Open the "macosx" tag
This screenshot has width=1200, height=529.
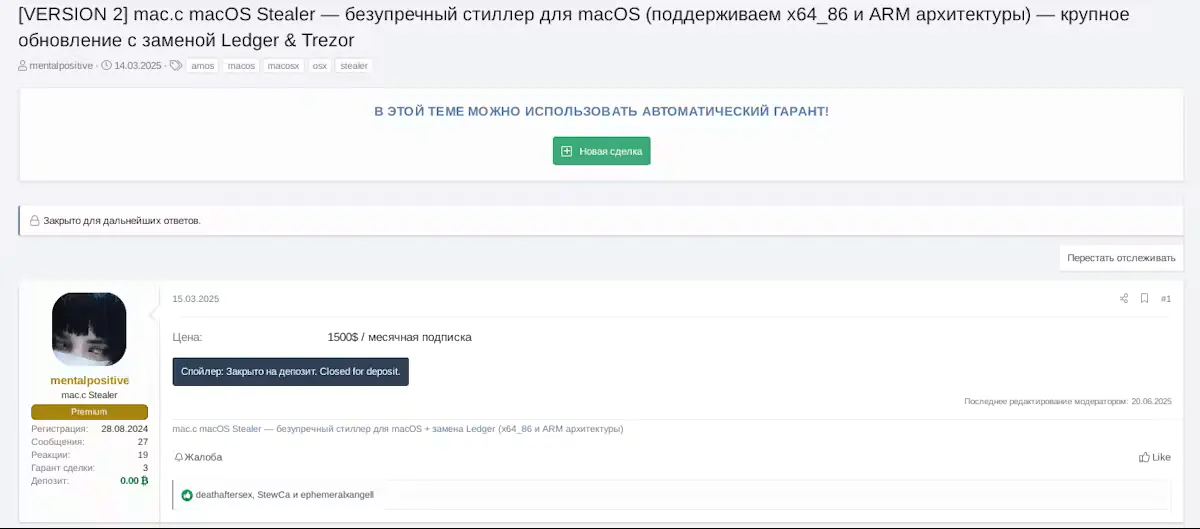283,66
